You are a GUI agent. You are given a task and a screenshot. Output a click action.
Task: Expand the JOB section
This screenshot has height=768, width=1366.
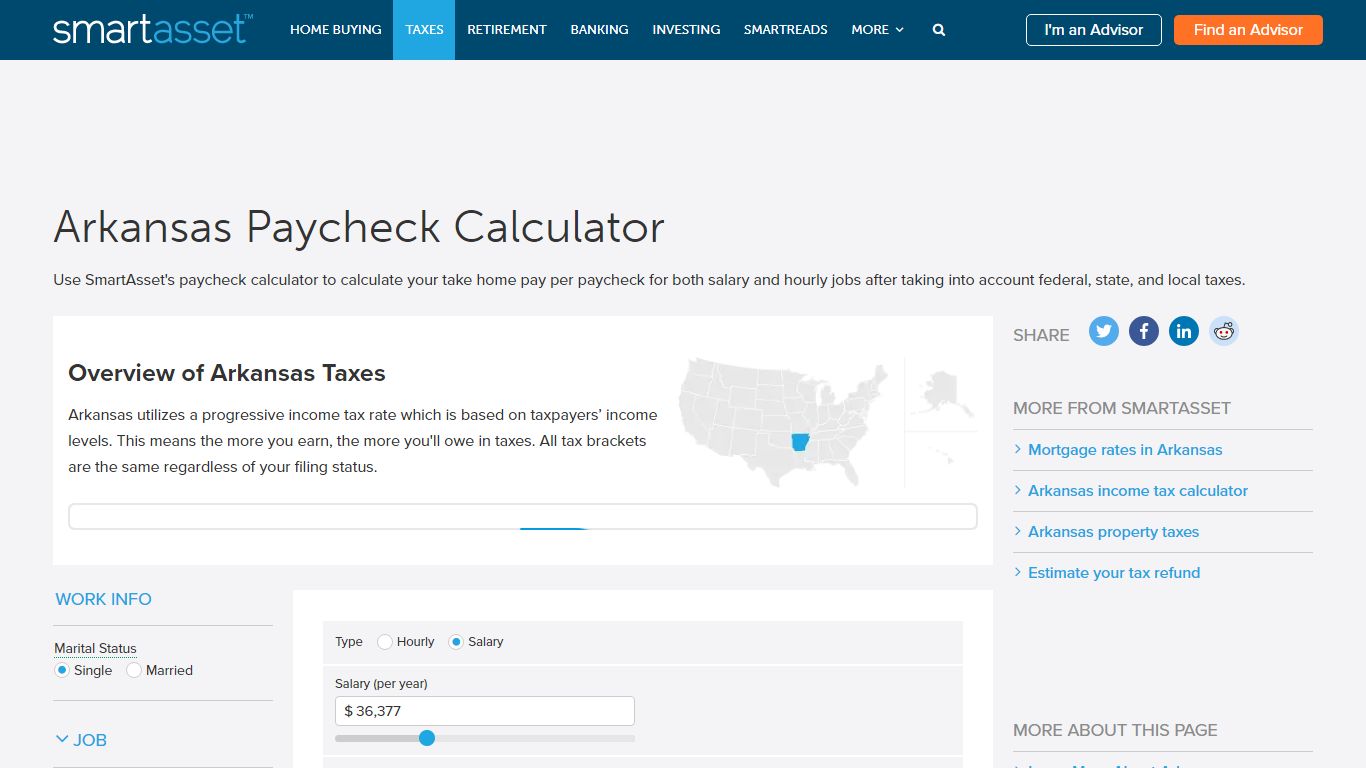point(81,740)
